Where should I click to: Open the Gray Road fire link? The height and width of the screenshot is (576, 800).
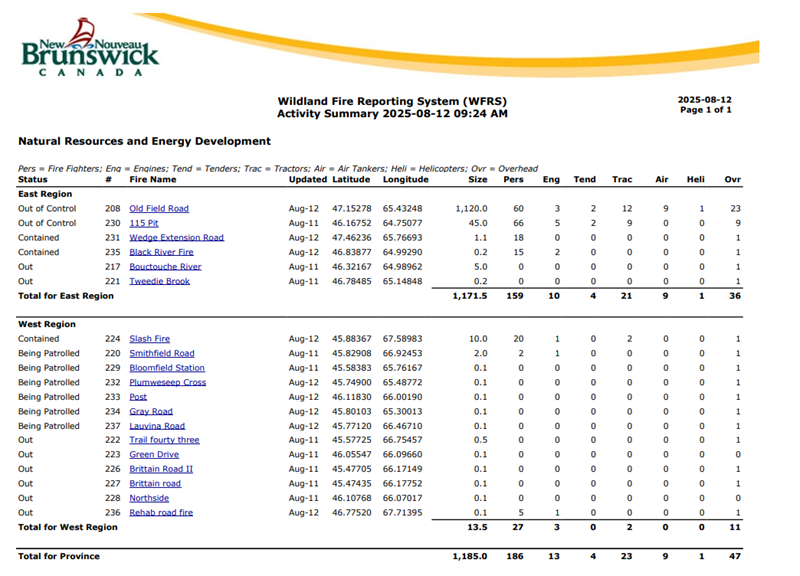151,411
